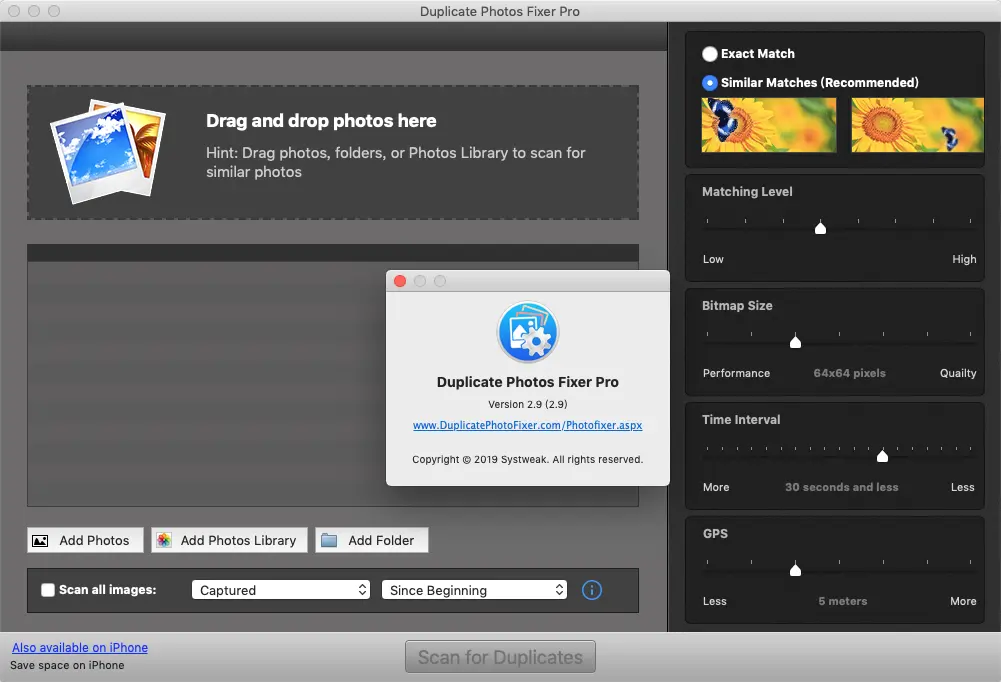This screenshot has width=1001, height=682.
Task: Click the Add Photos button
Action: point(85,540)
